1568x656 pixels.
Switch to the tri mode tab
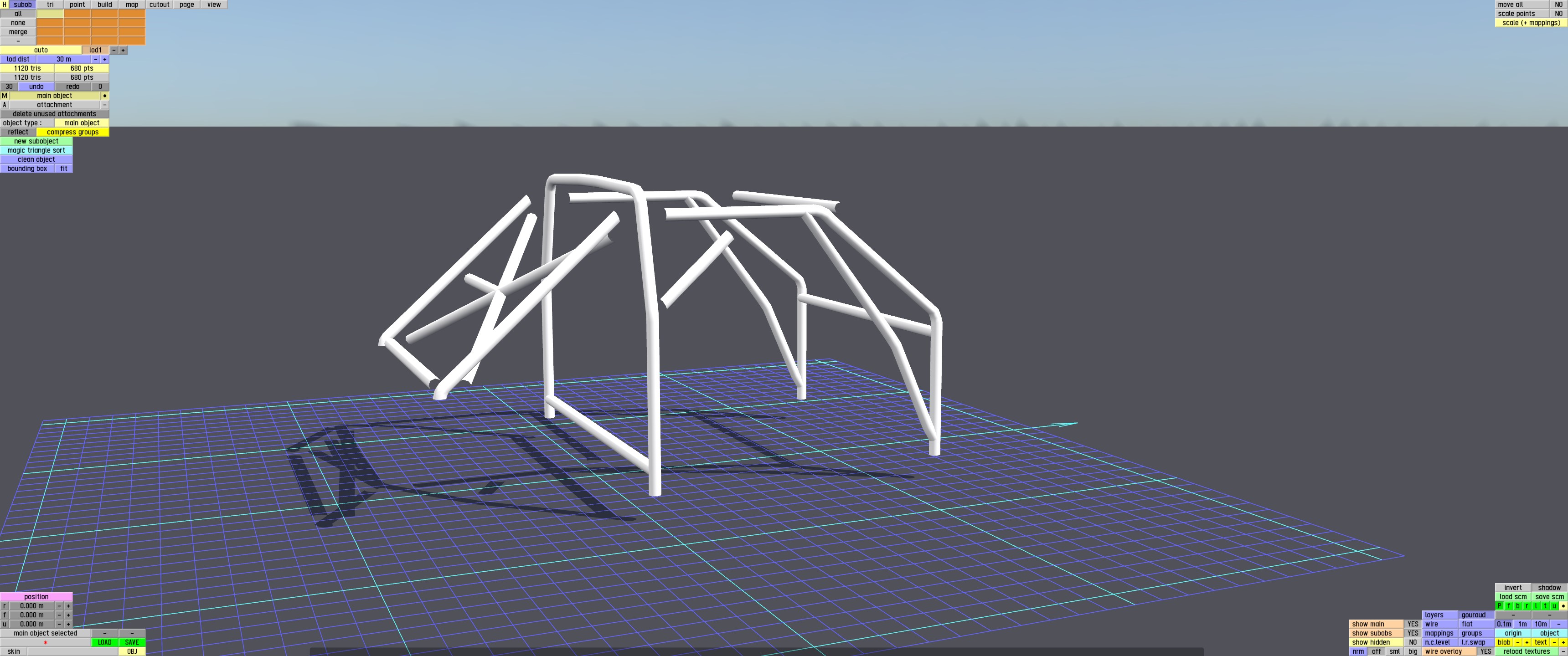click(x=50, y=4)
